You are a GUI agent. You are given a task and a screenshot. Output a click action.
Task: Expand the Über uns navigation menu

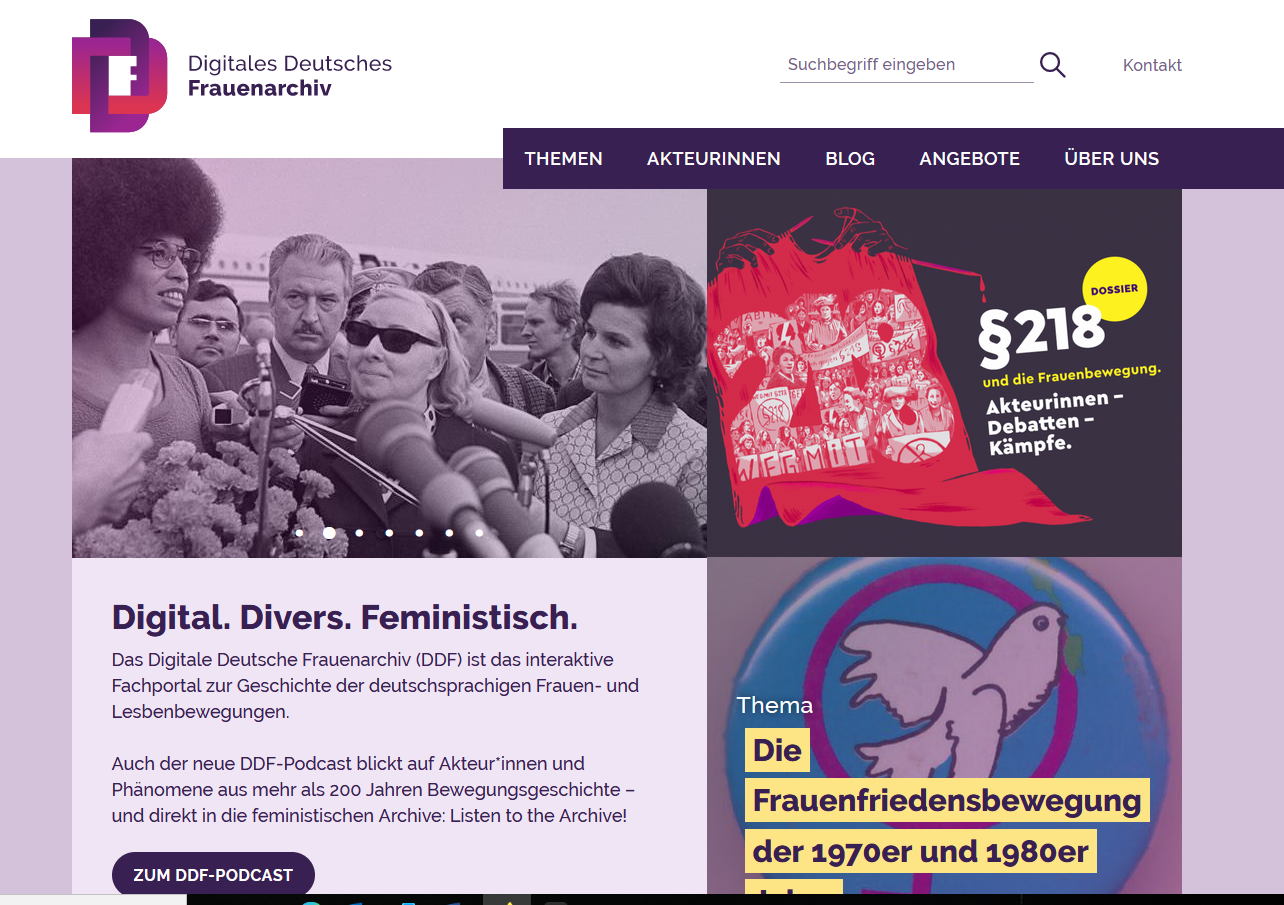pyautogui.click(x=1112, y=159)
